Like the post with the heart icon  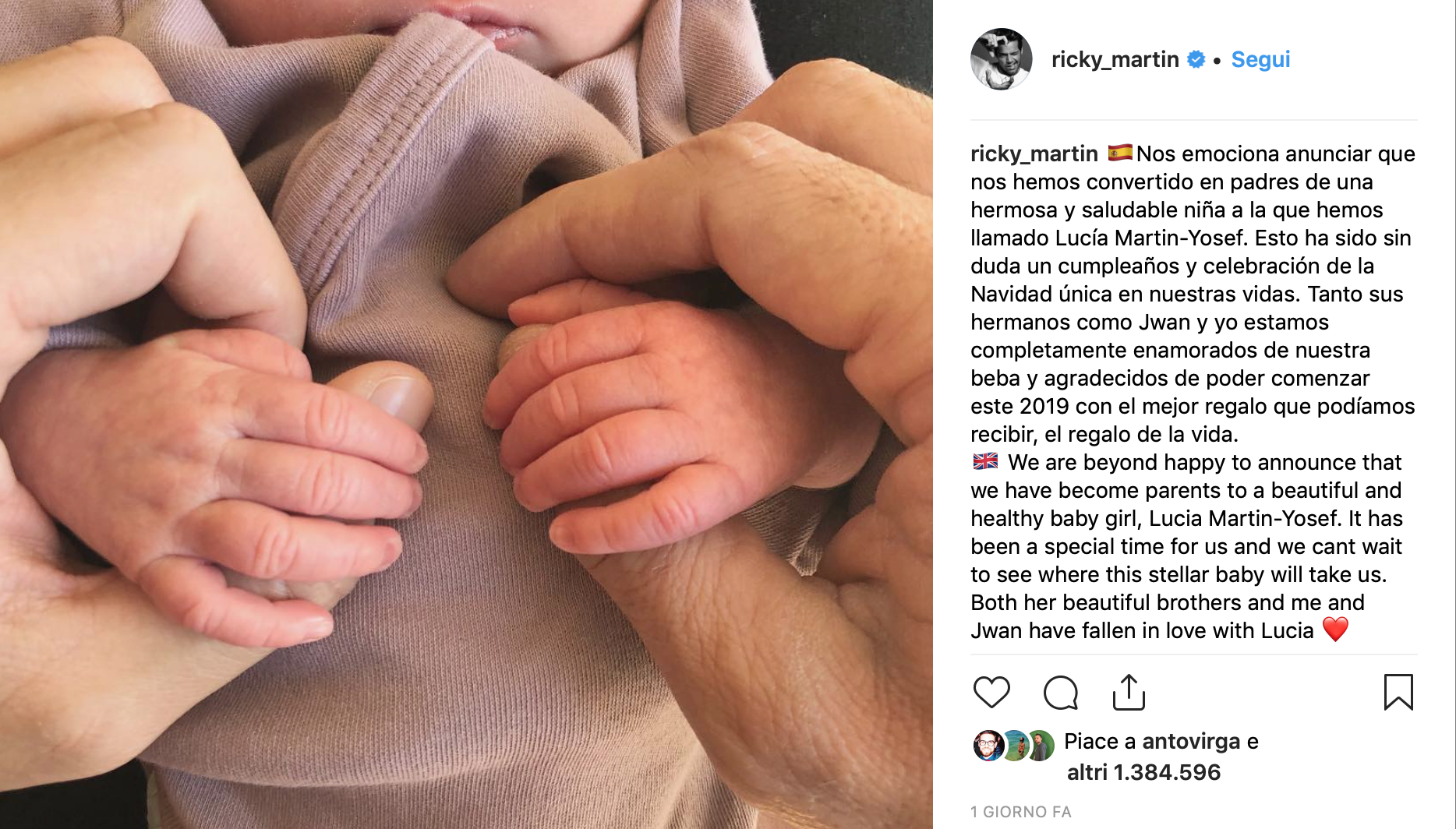991,692
